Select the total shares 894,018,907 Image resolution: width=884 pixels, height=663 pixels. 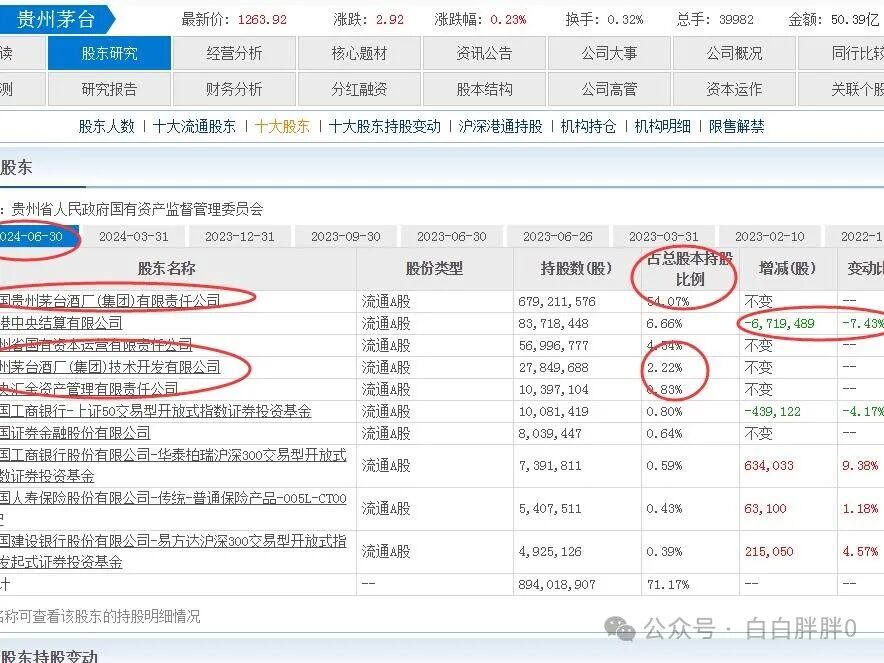556,585
